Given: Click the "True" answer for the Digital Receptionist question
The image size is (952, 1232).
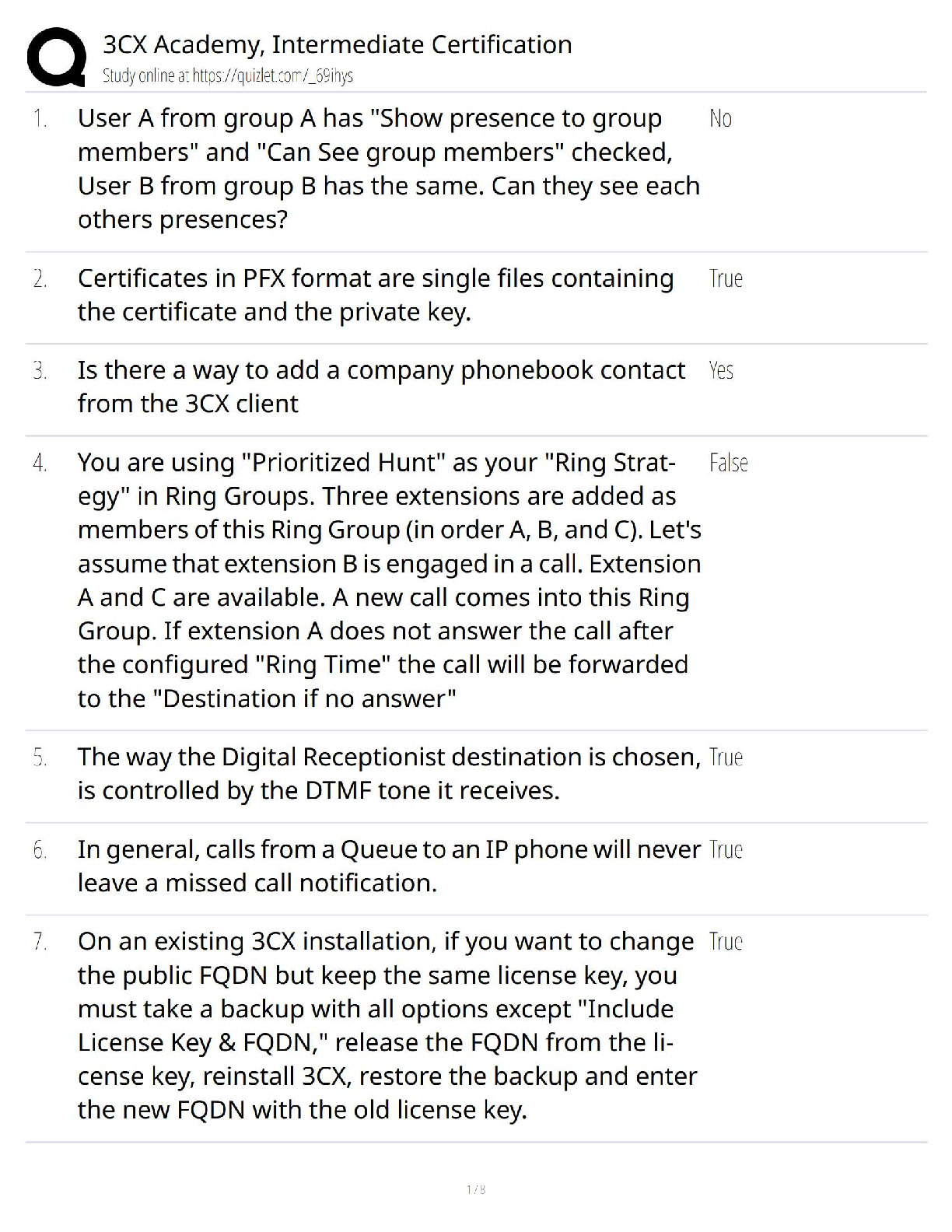Looking at the screenshot, I should (726, 758).
